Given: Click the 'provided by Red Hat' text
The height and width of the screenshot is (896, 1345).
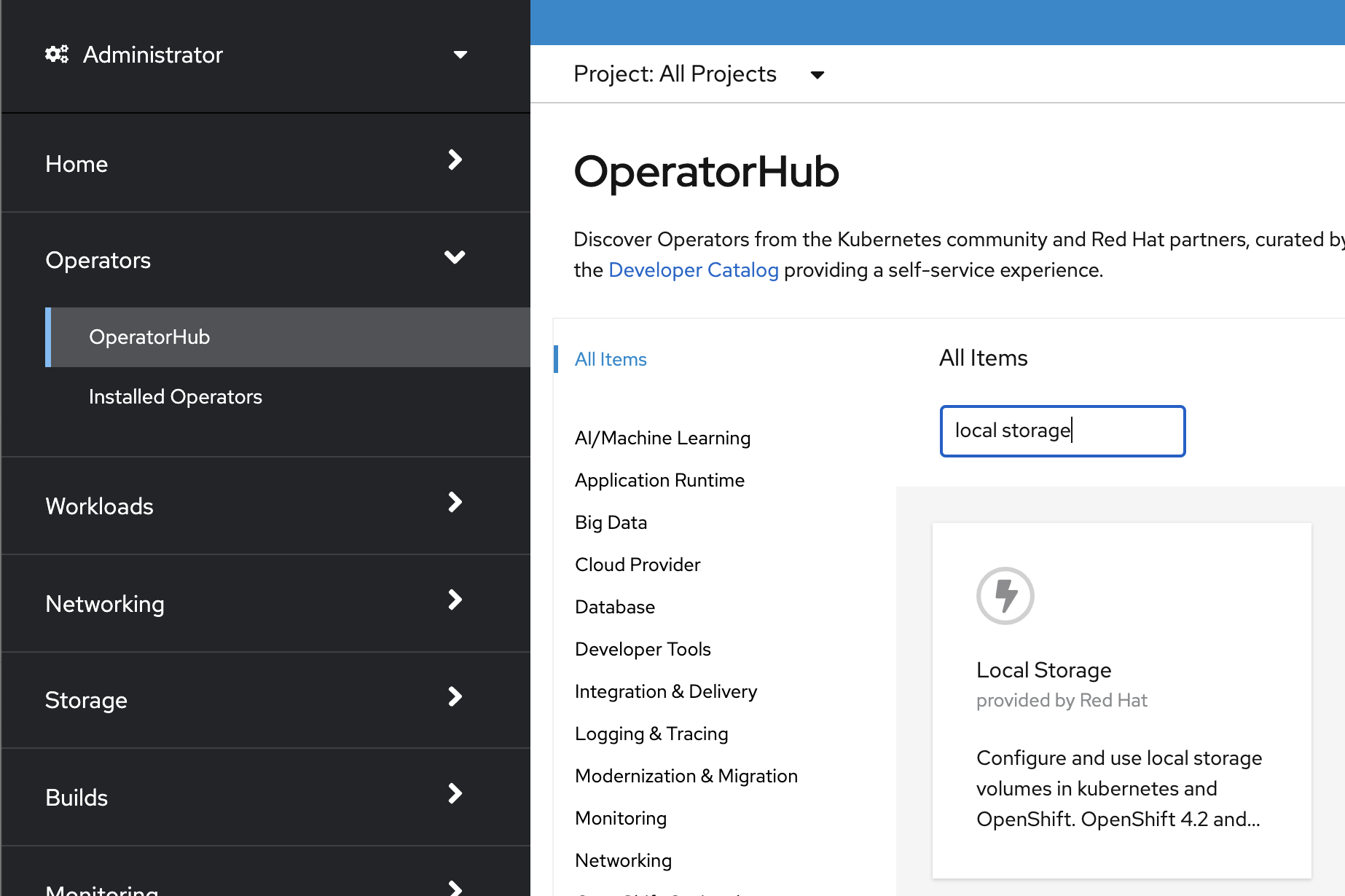Looking at the screenshot, I should pyautogui.click(x=1062, y=700).
